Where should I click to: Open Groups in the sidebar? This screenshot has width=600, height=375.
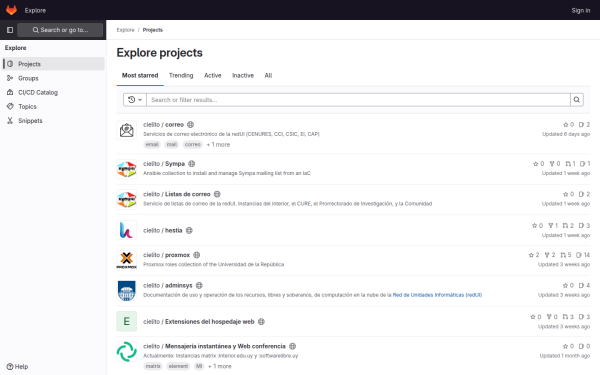(x=54, y=78)
